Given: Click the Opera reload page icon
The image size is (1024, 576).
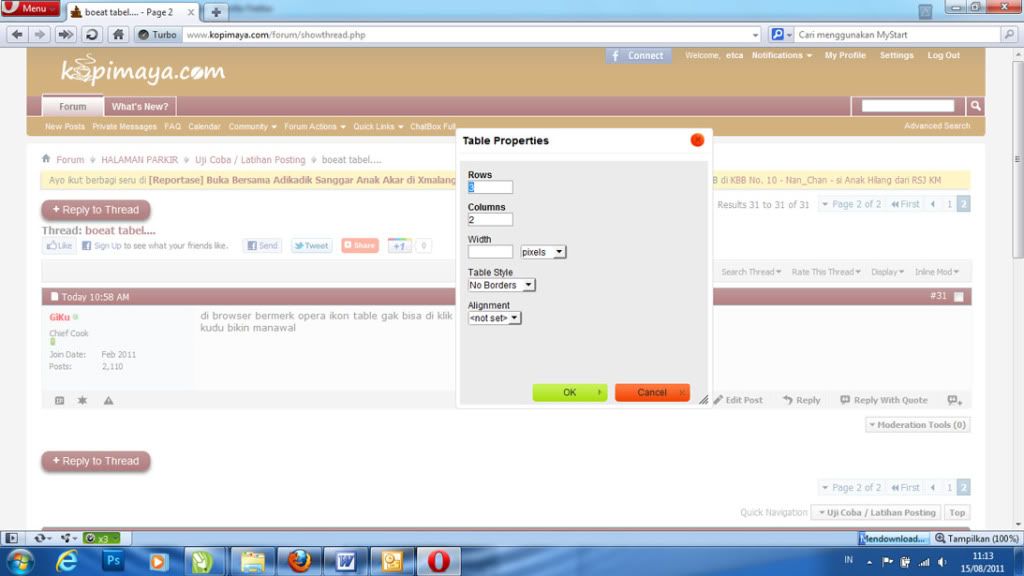Looking at the screenshot, I should [x=91, y=34].
